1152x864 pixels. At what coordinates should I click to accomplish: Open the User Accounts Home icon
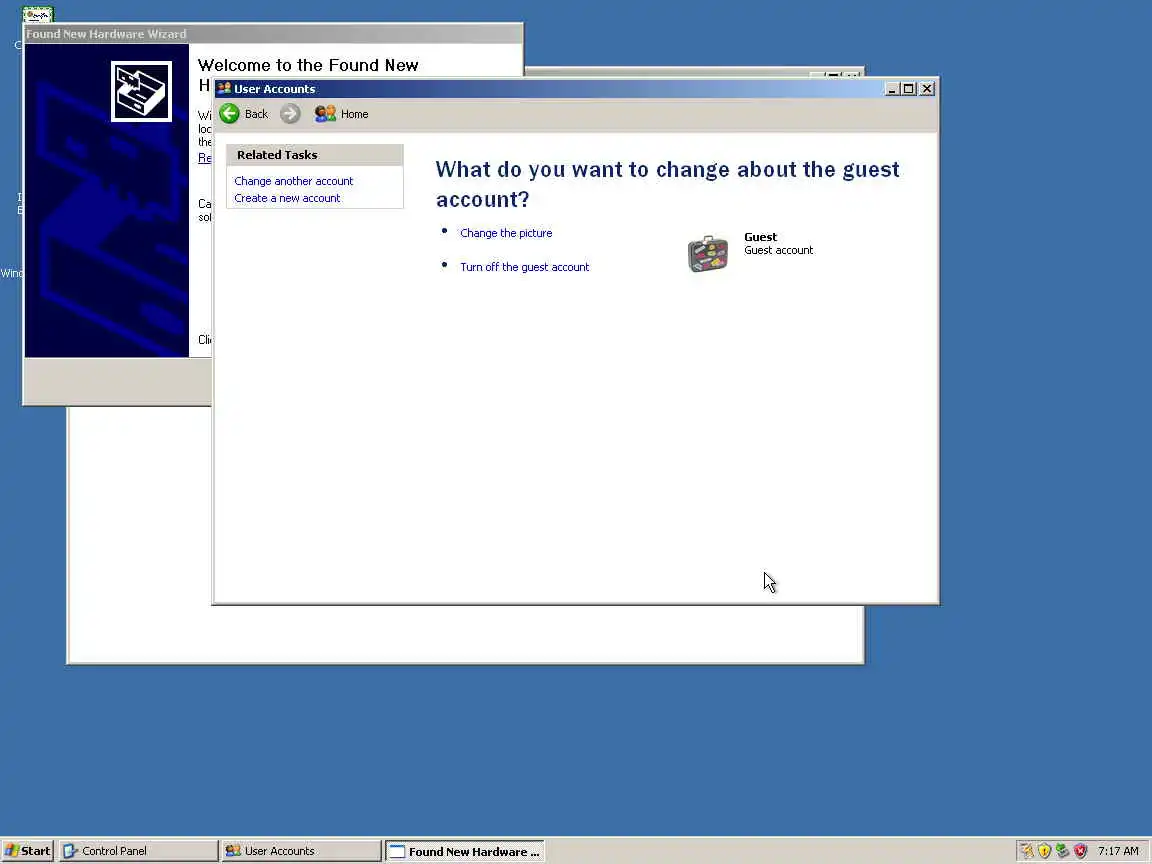[325, 114]
